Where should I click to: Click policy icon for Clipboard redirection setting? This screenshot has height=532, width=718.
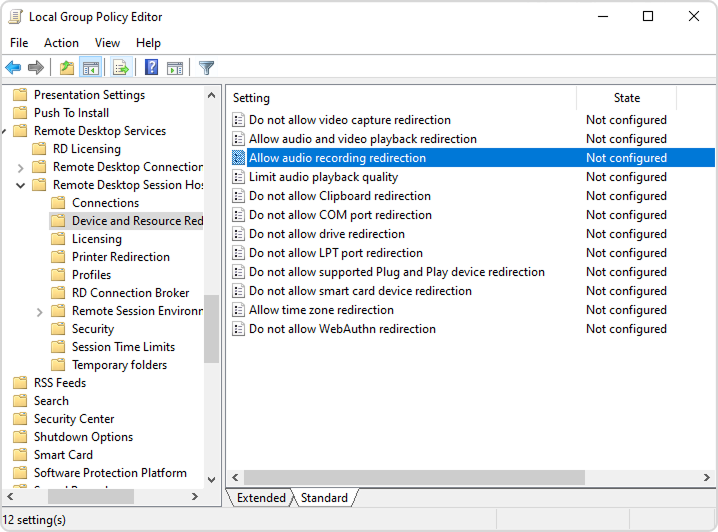(239, 196)
